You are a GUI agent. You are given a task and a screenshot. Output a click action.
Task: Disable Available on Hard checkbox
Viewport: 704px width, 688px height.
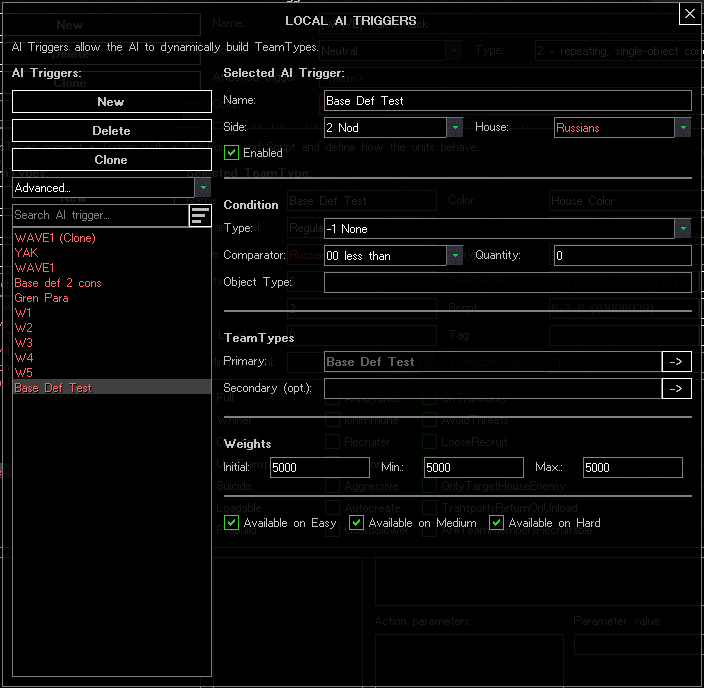point(496,523)
